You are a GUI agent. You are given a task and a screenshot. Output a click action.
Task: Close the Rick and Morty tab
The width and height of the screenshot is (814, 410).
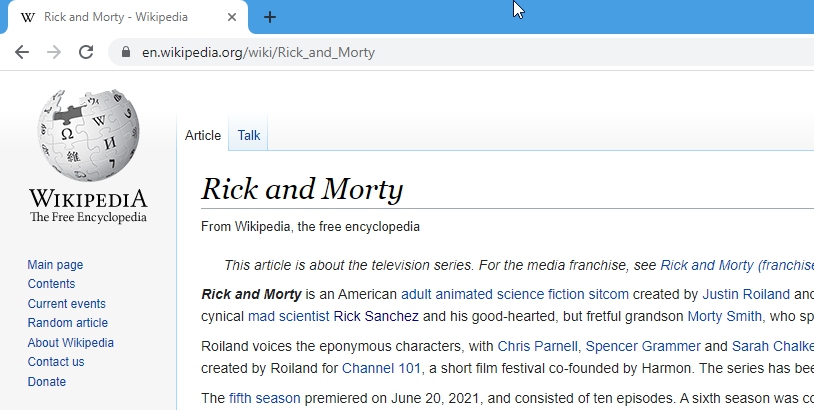point(232,17)
